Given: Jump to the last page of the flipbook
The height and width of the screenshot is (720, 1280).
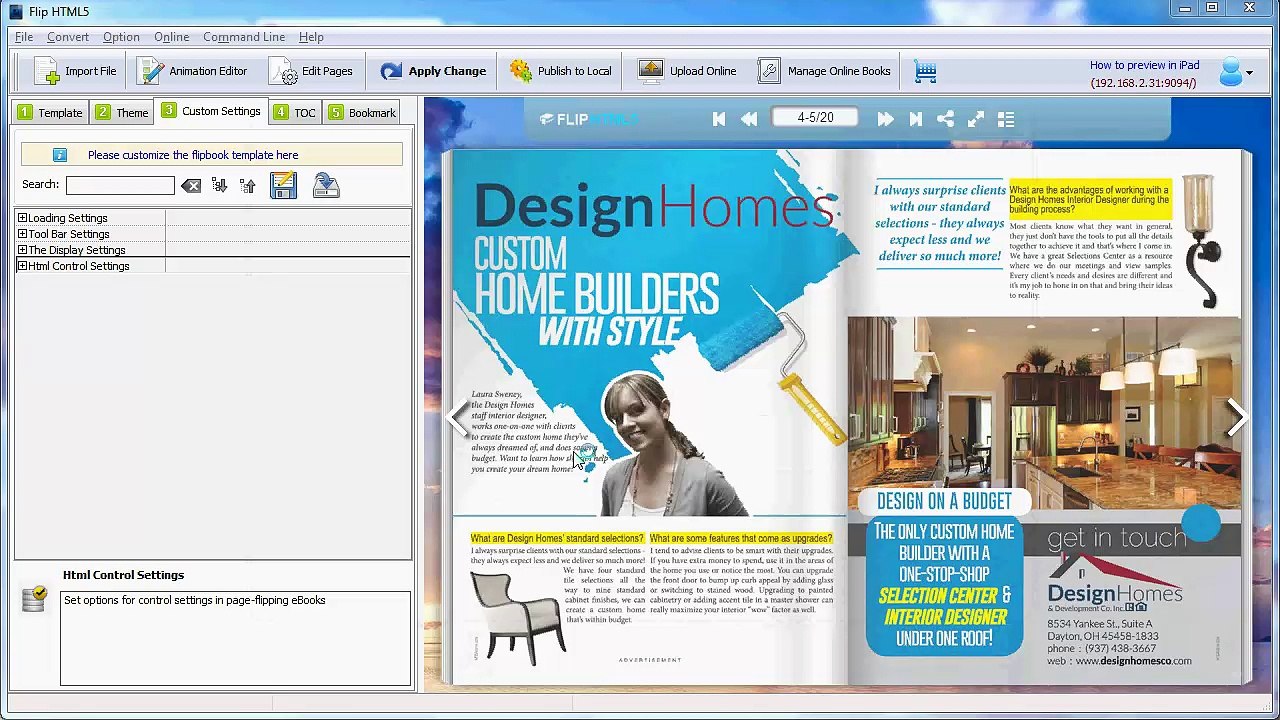Looking at the screenshot, I should point(915,119).
